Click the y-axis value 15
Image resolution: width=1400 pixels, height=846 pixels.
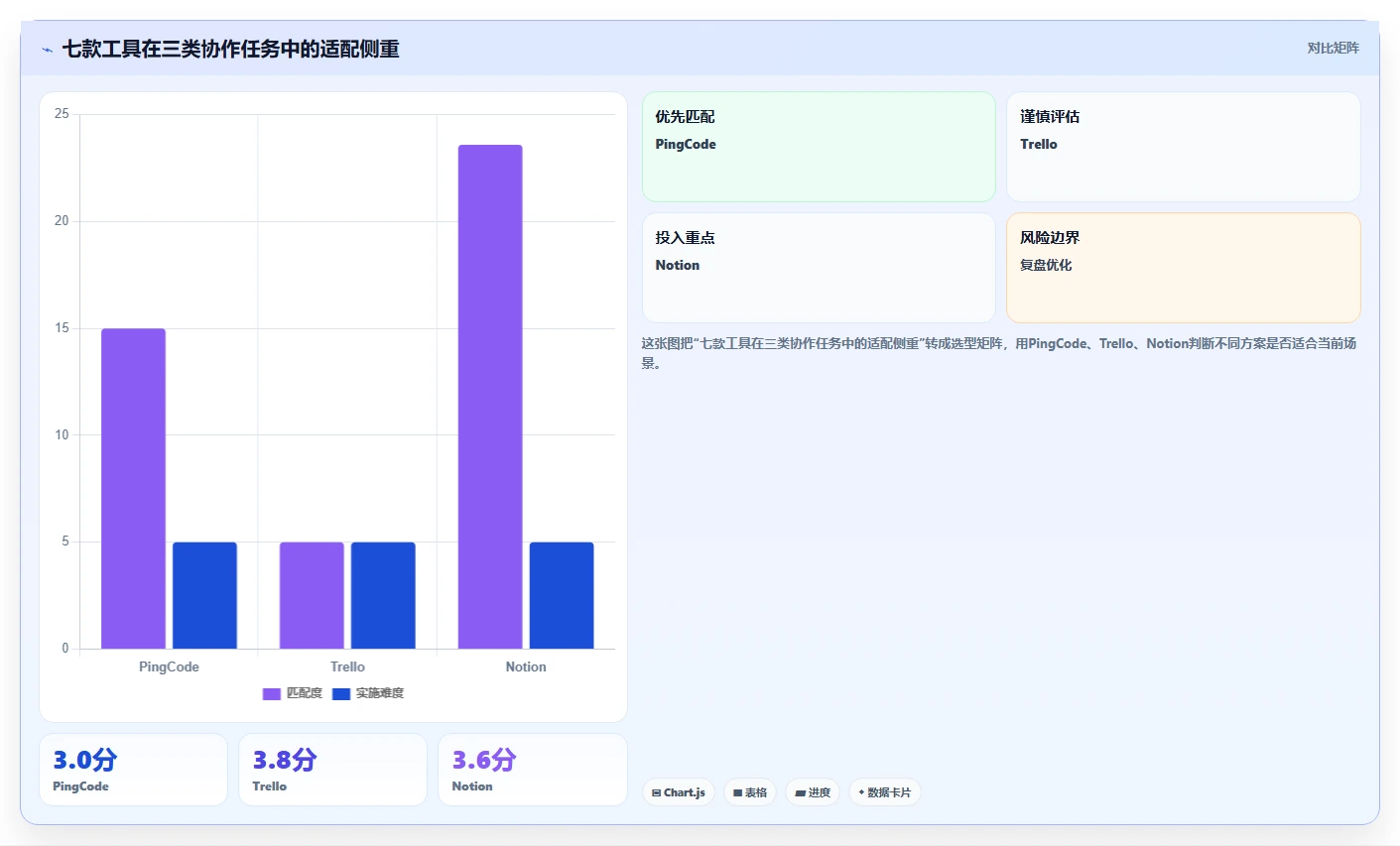pyautogui.click(x=62, y=328)
